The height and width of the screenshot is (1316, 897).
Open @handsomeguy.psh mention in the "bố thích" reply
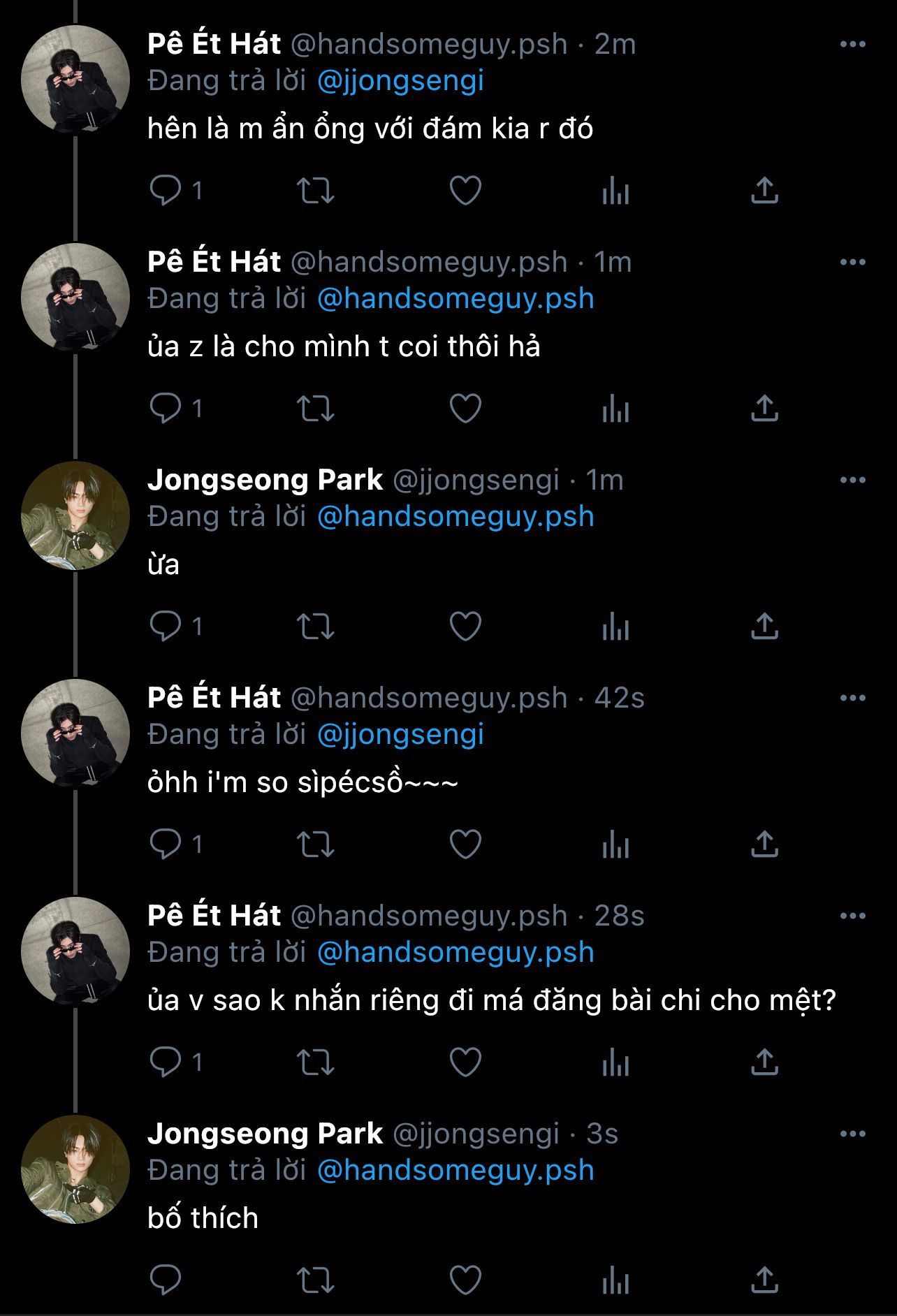click(455, 1171)
